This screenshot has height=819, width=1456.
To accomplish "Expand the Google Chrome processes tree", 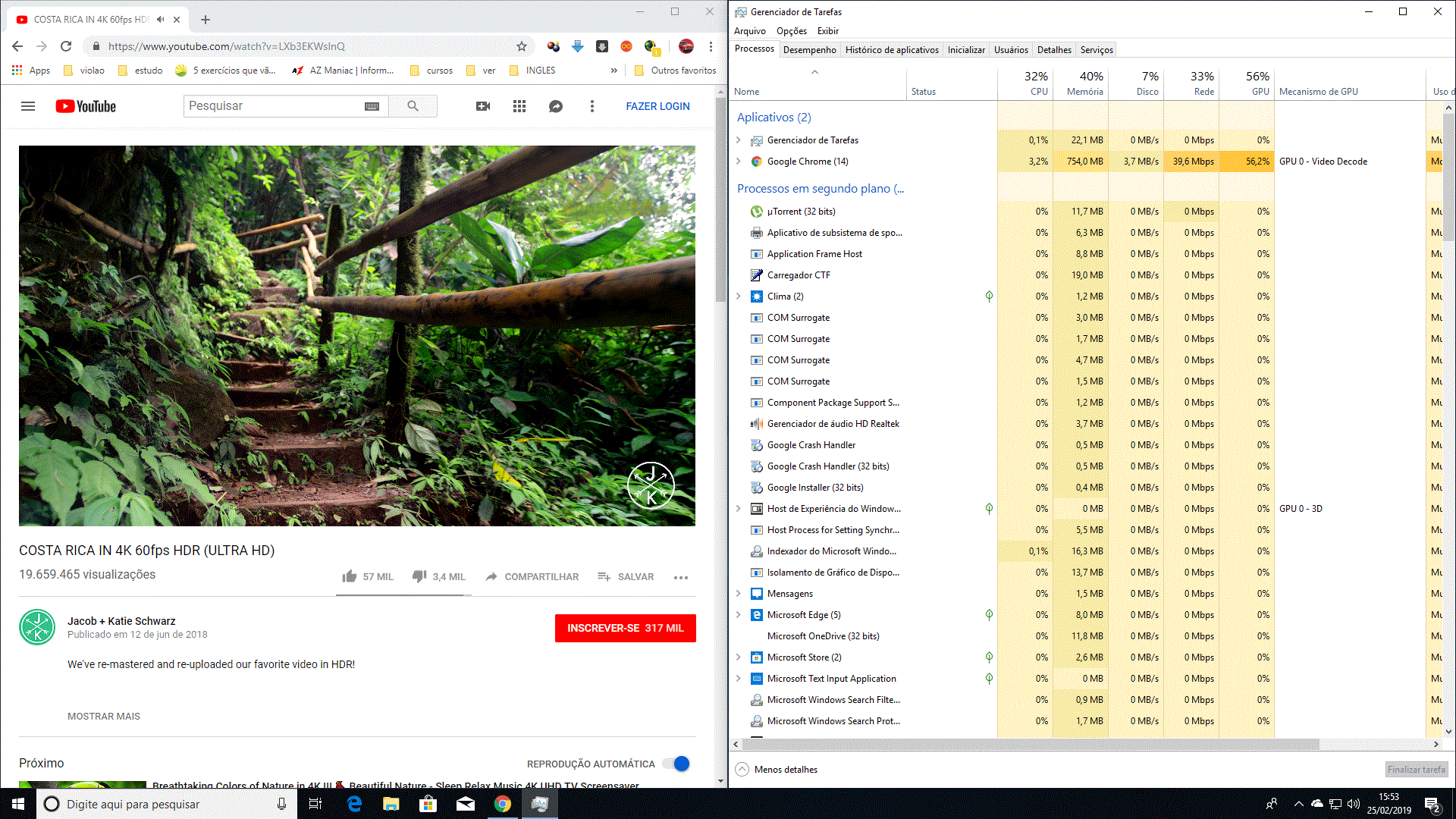I will 738,161.
